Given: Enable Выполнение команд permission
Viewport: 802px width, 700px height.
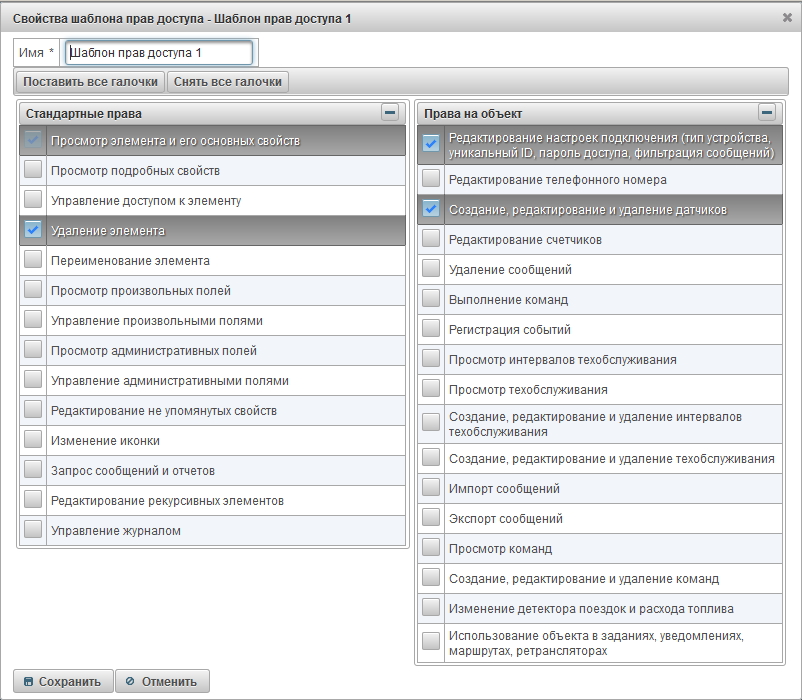Looking at the screenshot, I should point(431,299).
